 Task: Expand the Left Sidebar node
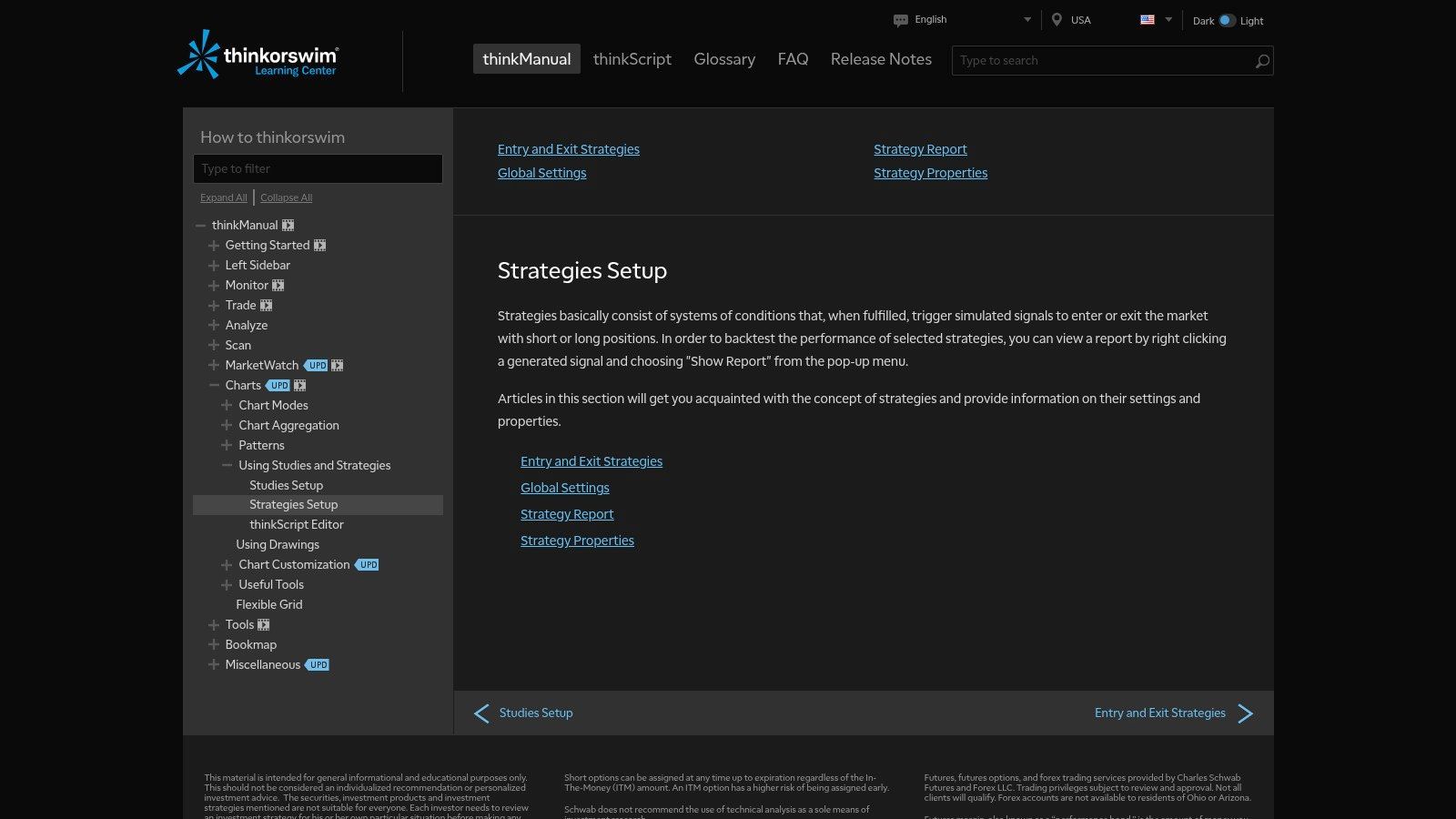coord(214,265)
